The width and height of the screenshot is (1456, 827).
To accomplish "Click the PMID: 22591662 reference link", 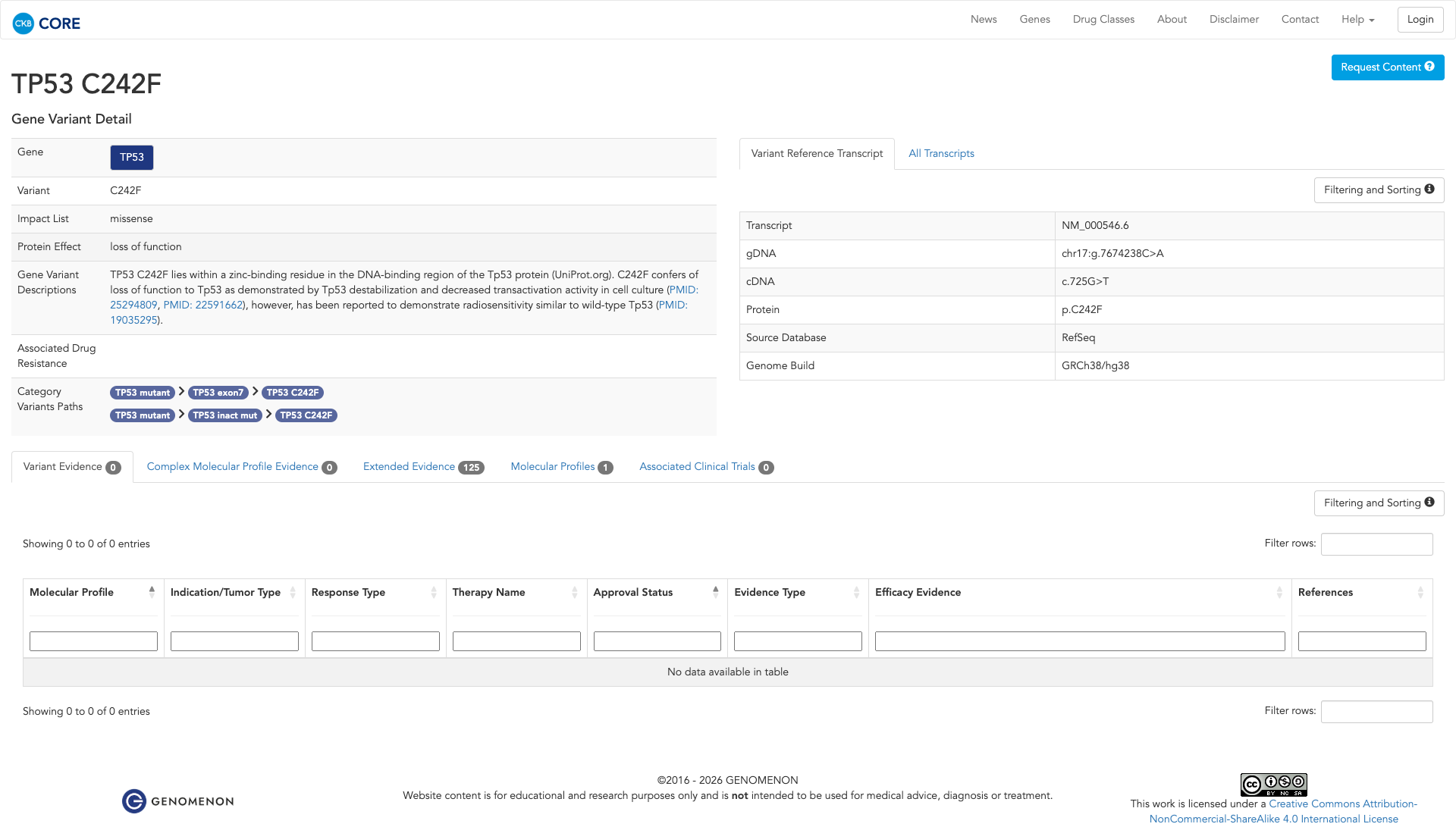I will coord(202,305).
